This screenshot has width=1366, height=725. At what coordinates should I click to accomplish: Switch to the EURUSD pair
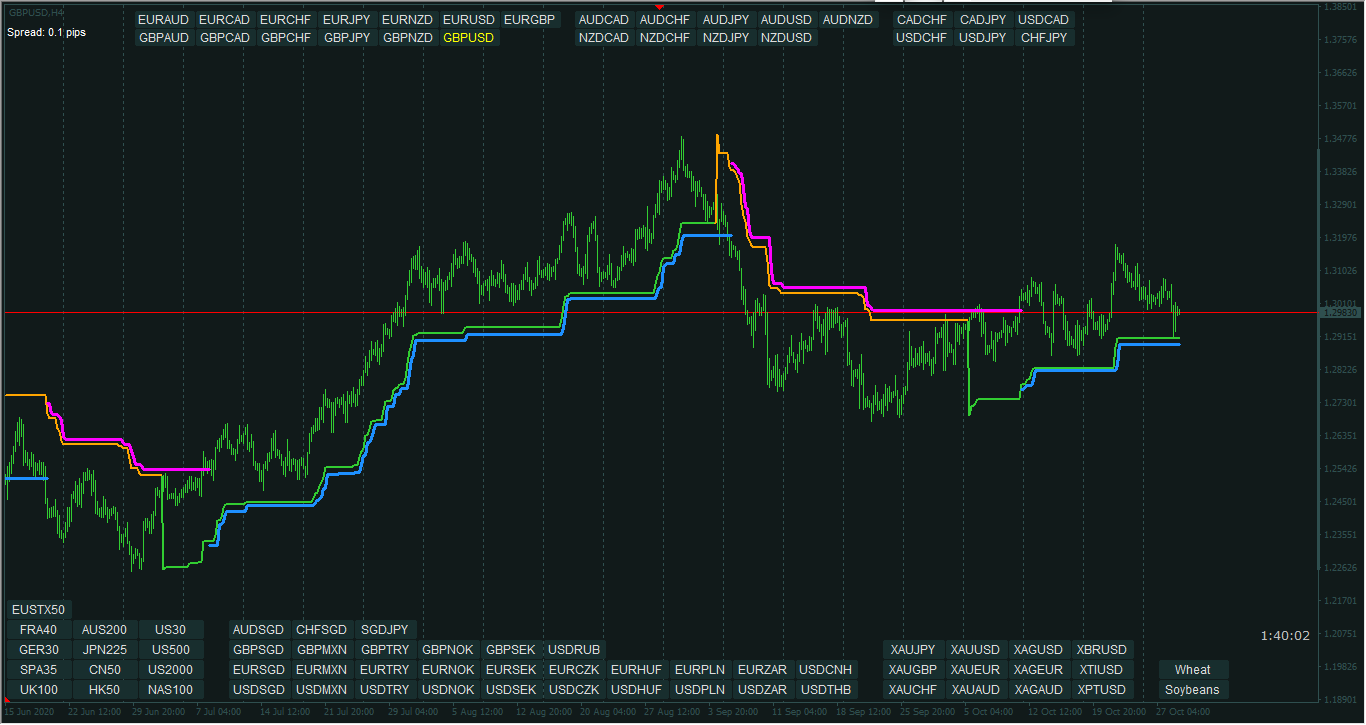[x=469, y=20]
